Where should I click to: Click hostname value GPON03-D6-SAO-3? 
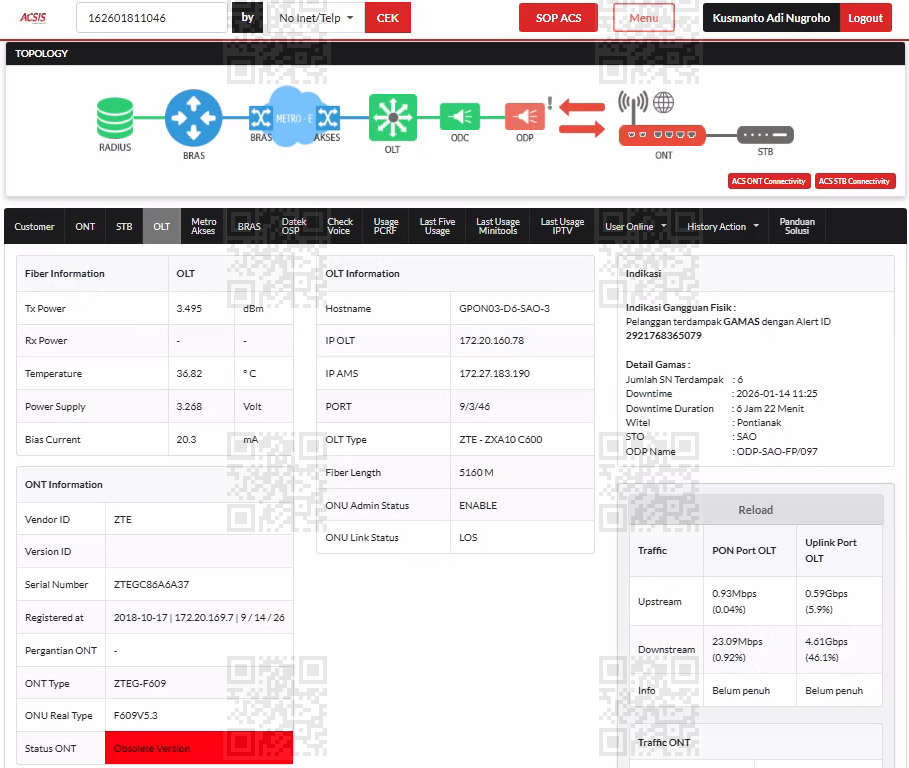tap(504, 309)
